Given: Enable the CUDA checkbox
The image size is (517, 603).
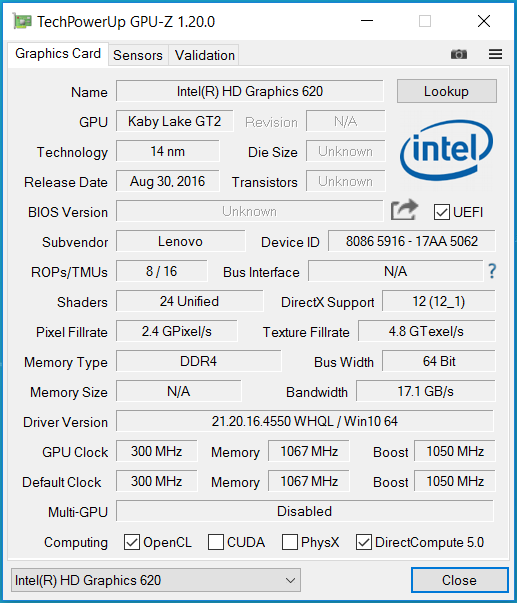Looking at the screenshot, I should coord(215,542).
